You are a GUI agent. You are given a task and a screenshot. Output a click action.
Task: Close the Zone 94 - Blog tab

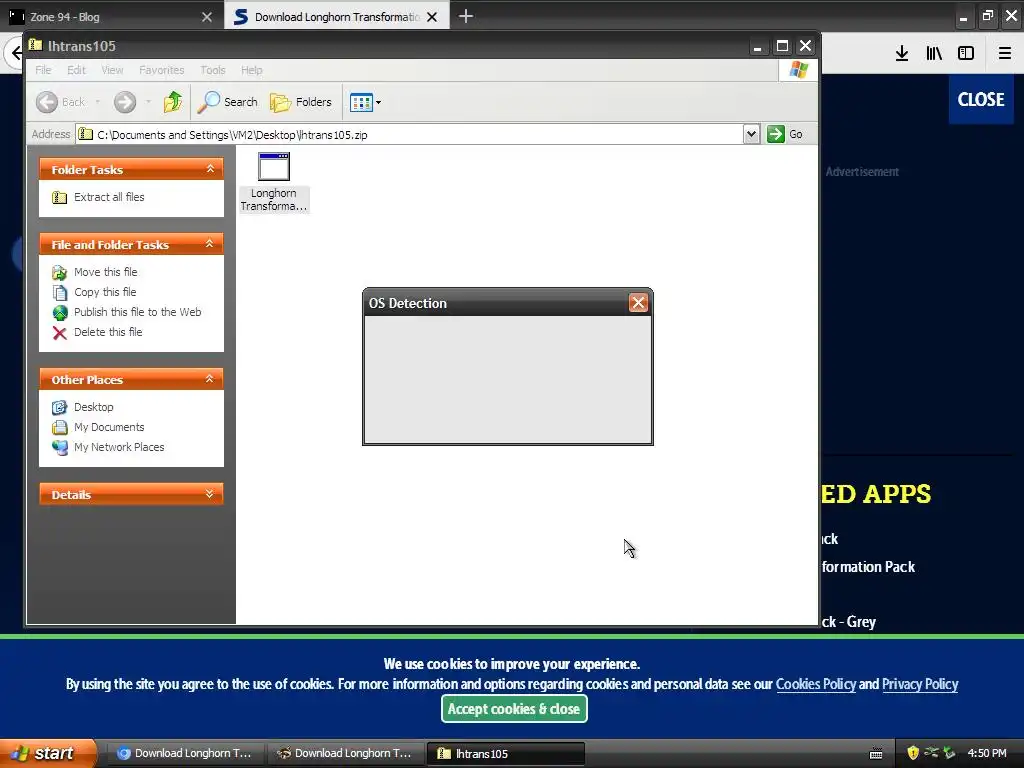tap(206, 17)
